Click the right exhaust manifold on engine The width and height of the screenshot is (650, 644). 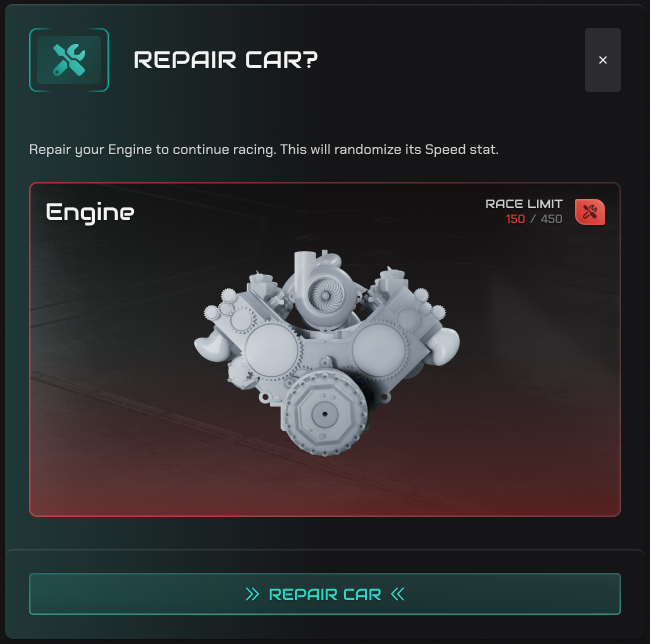tap(443, 344)
